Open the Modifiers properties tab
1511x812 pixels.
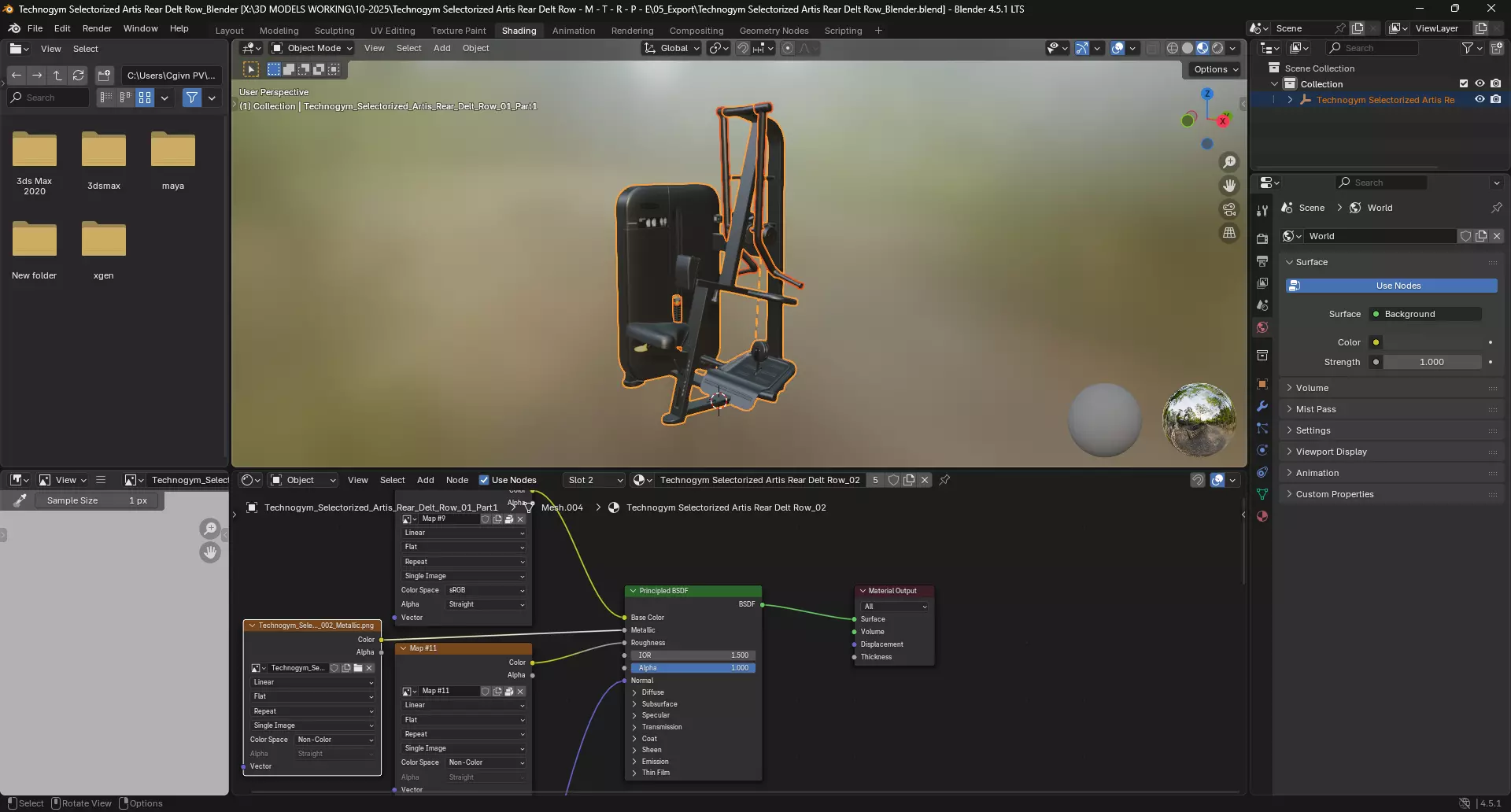tap(1262, 406)
